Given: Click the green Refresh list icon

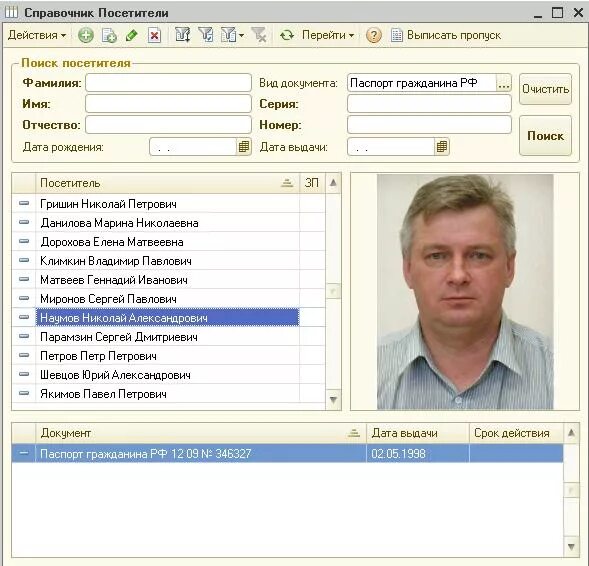Looking at the screenshot, I should (x=287, y=35).
